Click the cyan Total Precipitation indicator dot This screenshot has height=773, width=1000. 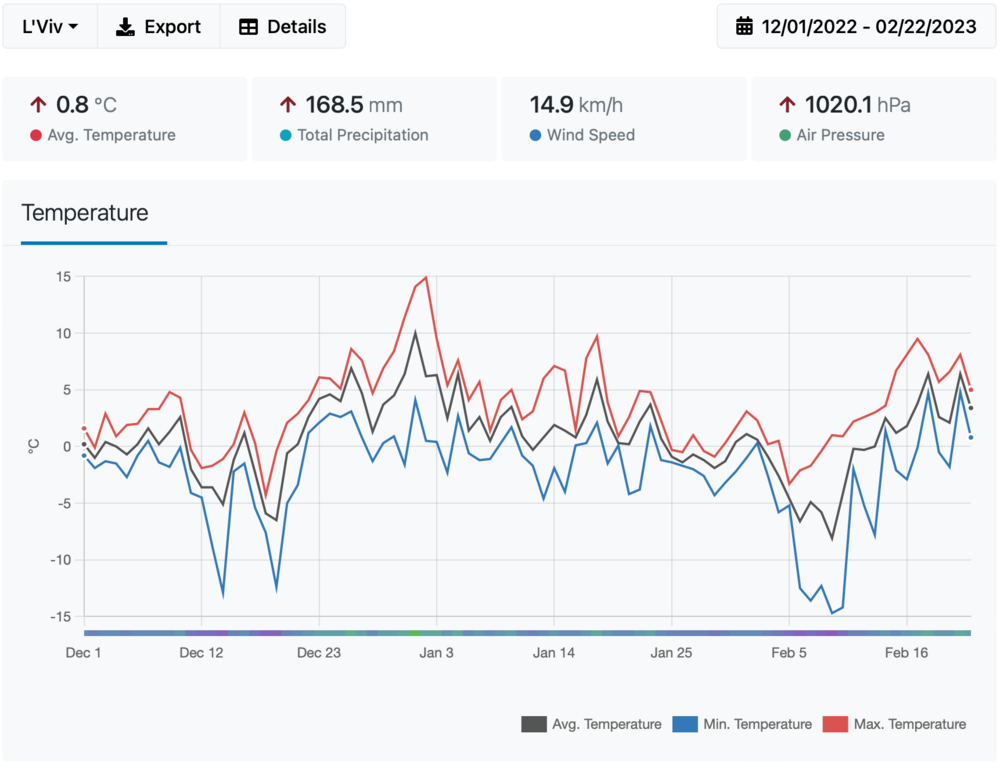(286, 135)
